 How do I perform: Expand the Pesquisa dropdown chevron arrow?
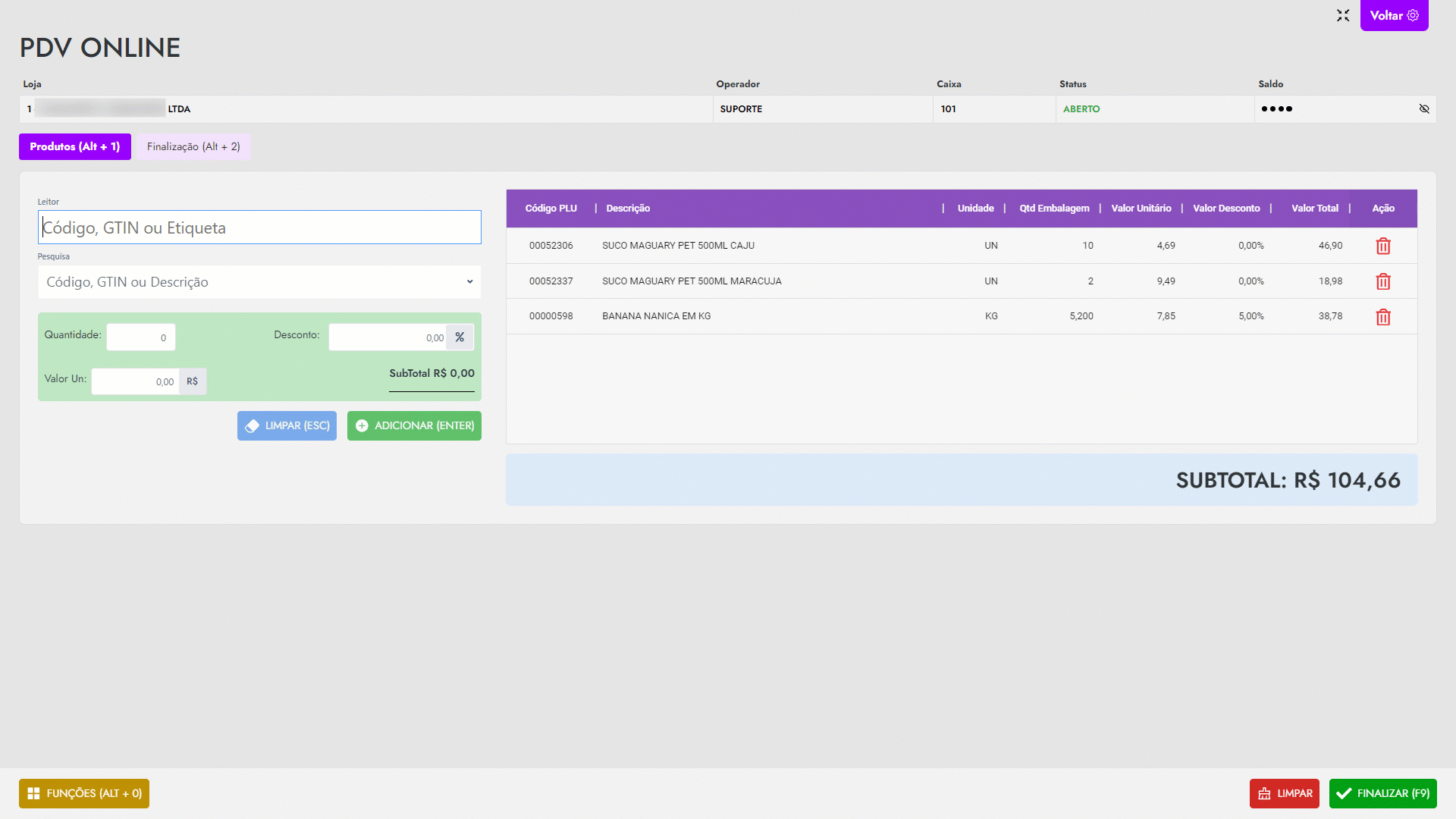coord(469,282)
